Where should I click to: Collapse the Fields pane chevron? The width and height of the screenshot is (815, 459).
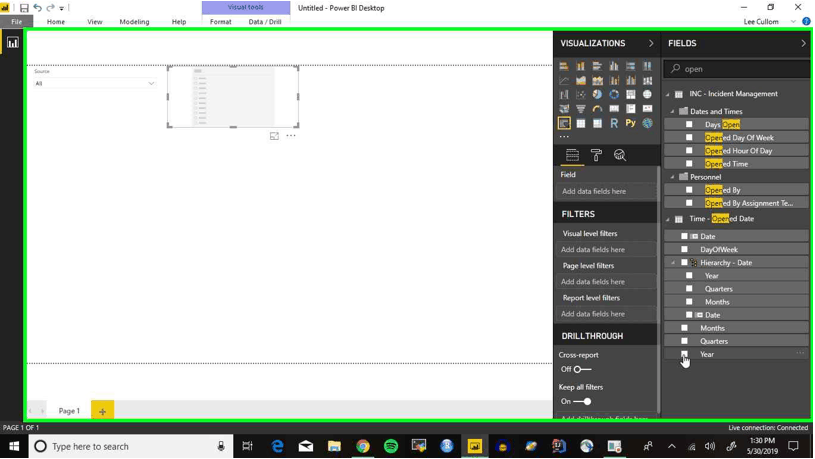point(803,43)
